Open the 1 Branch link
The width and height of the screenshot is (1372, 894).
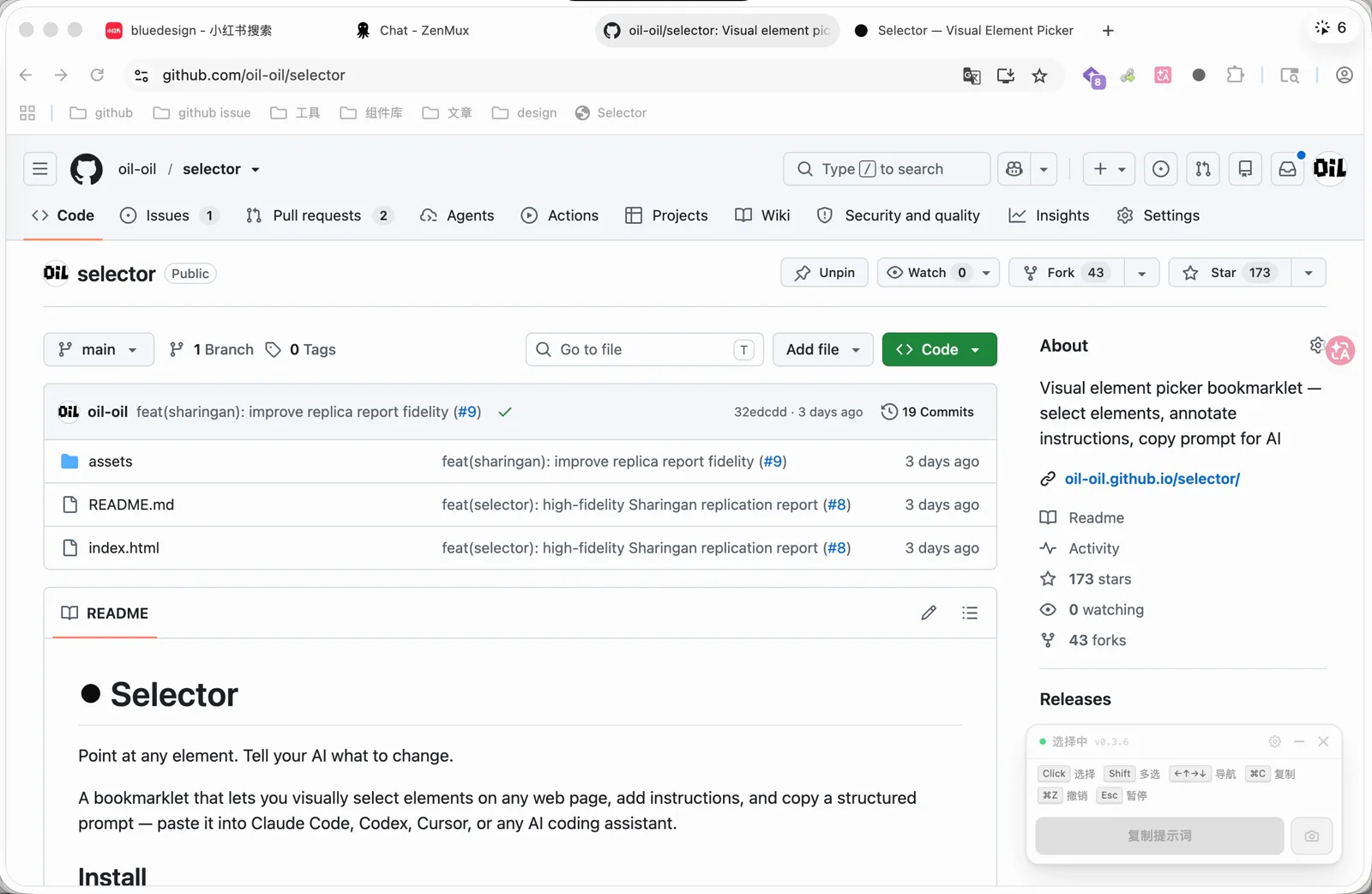coord(211,349)
